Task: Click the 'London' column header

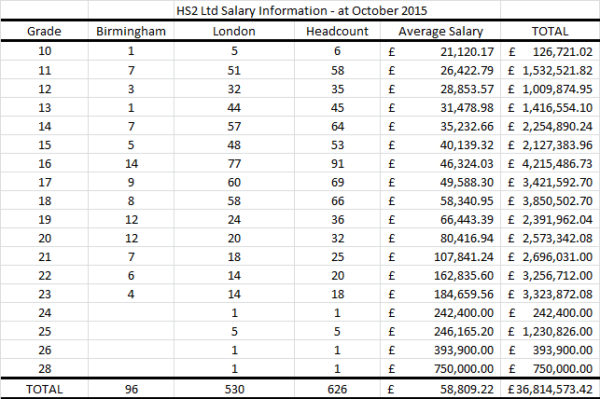Action: tap(234, 31)
